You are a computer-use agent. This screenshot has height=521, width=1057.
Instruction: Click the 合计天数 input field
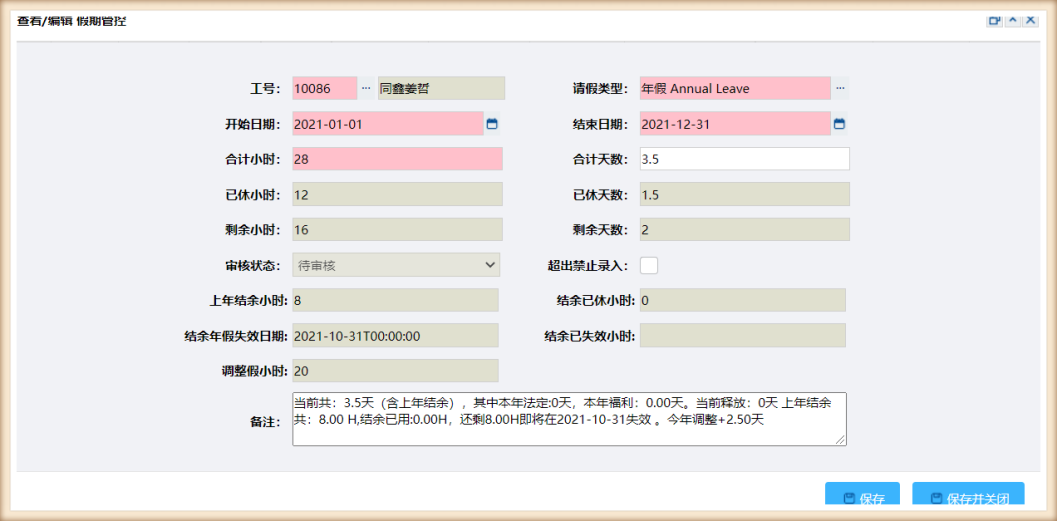point(744,159)
